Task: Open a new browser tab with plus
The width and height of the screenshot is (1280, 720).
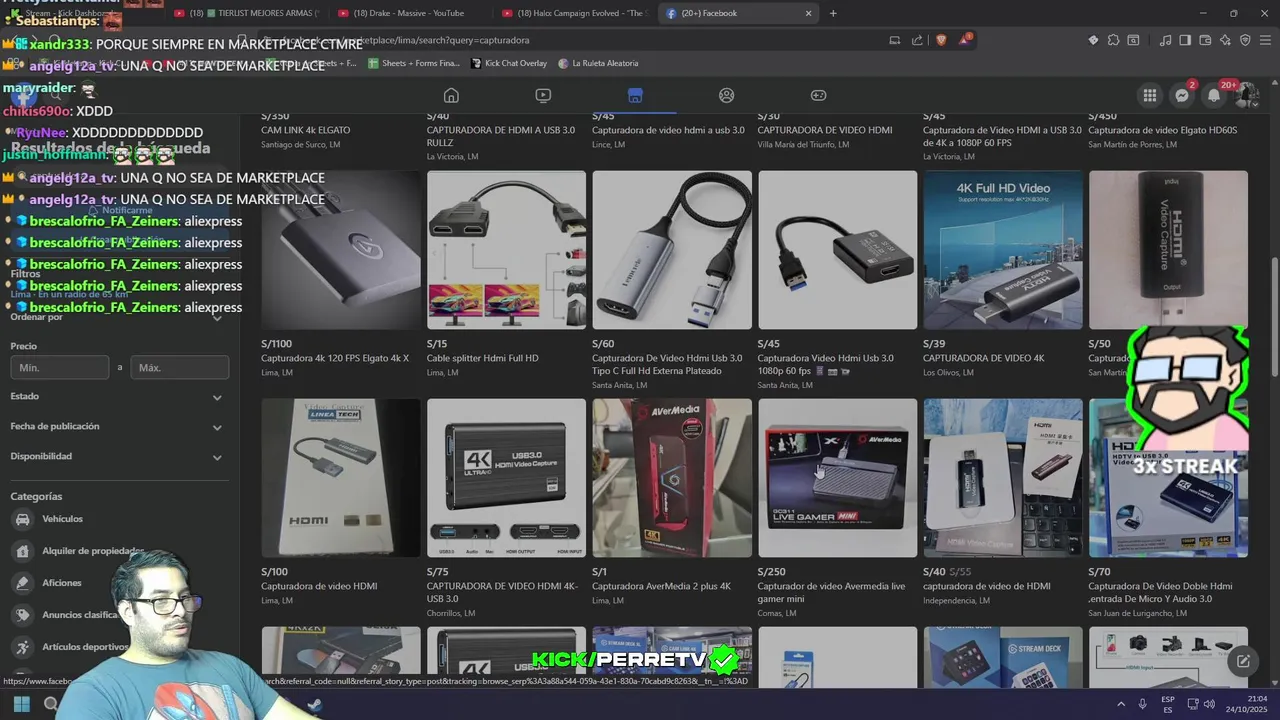Action: pyautogui.click(x=833, y=13)
